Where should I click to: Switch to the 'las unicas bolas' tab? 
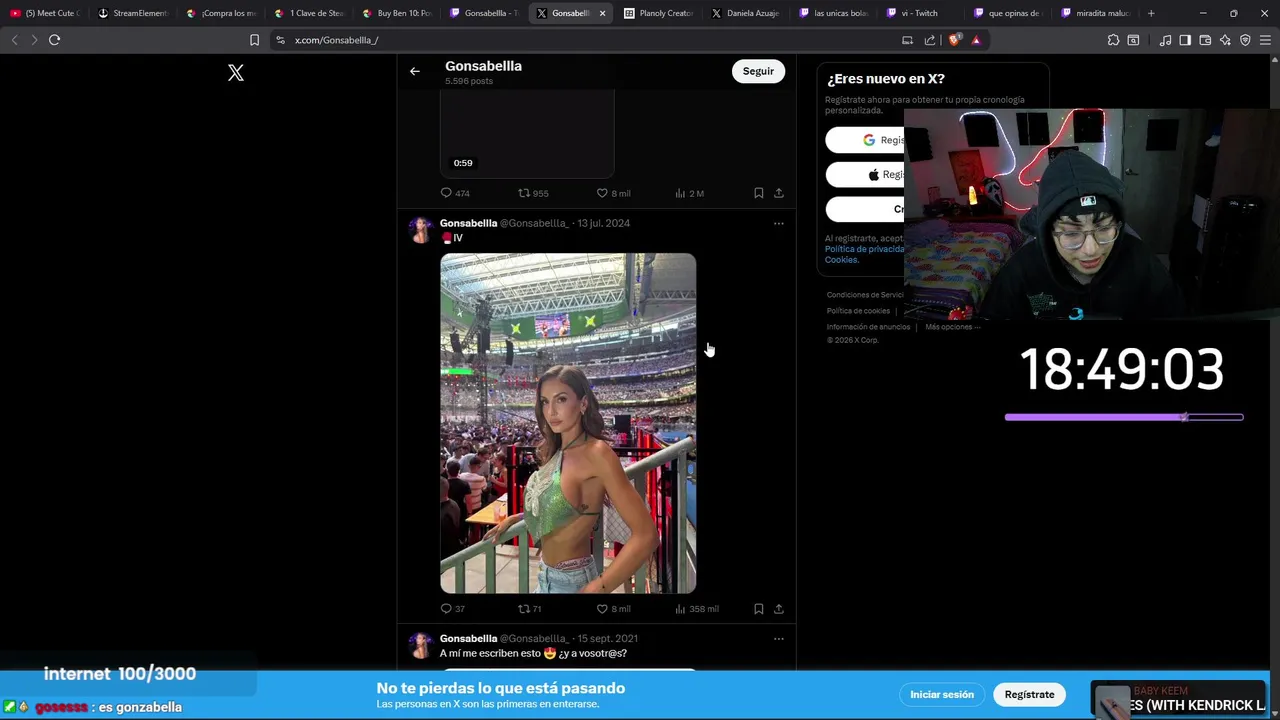[x=834, y=13]
